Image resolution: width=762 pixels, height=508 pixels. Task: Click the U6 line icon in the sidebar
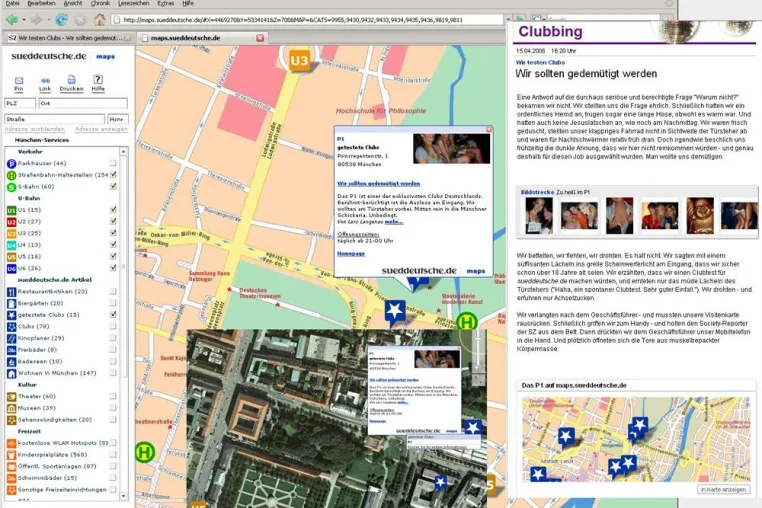(x=12, y=268)
